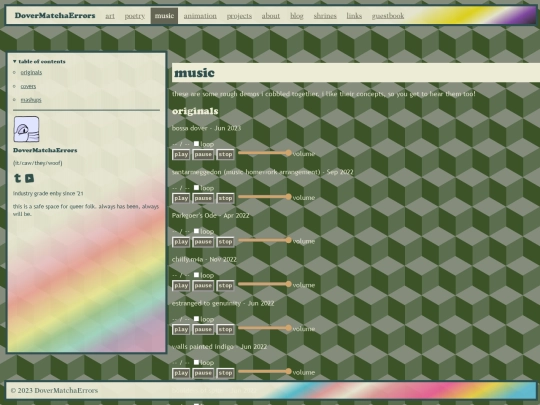The height and width of the screenshot is (405, 540).
Task: Open the poetry page
Action: point(135,16)
